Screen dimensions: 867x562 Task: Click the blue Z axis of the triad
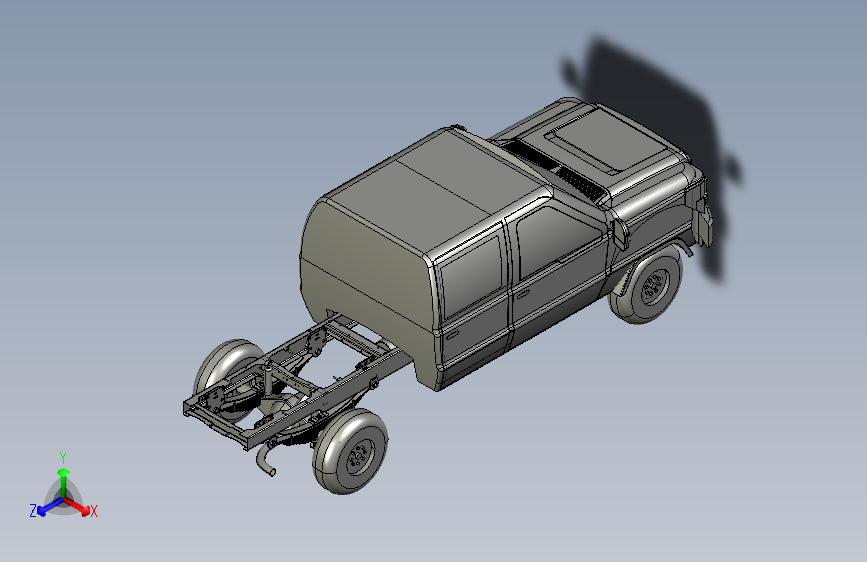50,507
